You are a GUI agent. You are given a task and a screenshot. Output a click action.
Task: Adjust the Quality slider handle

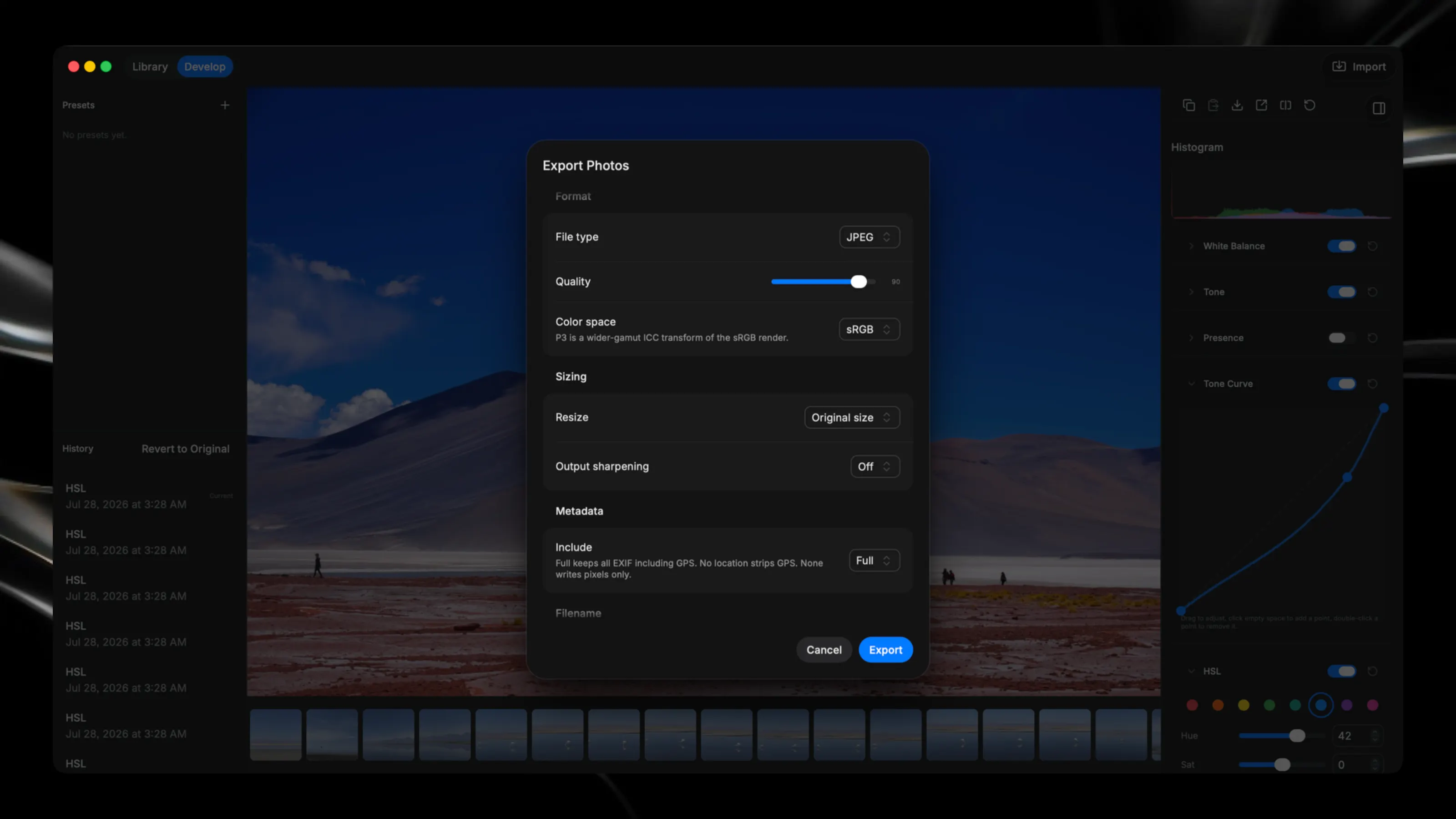point(858,282)
